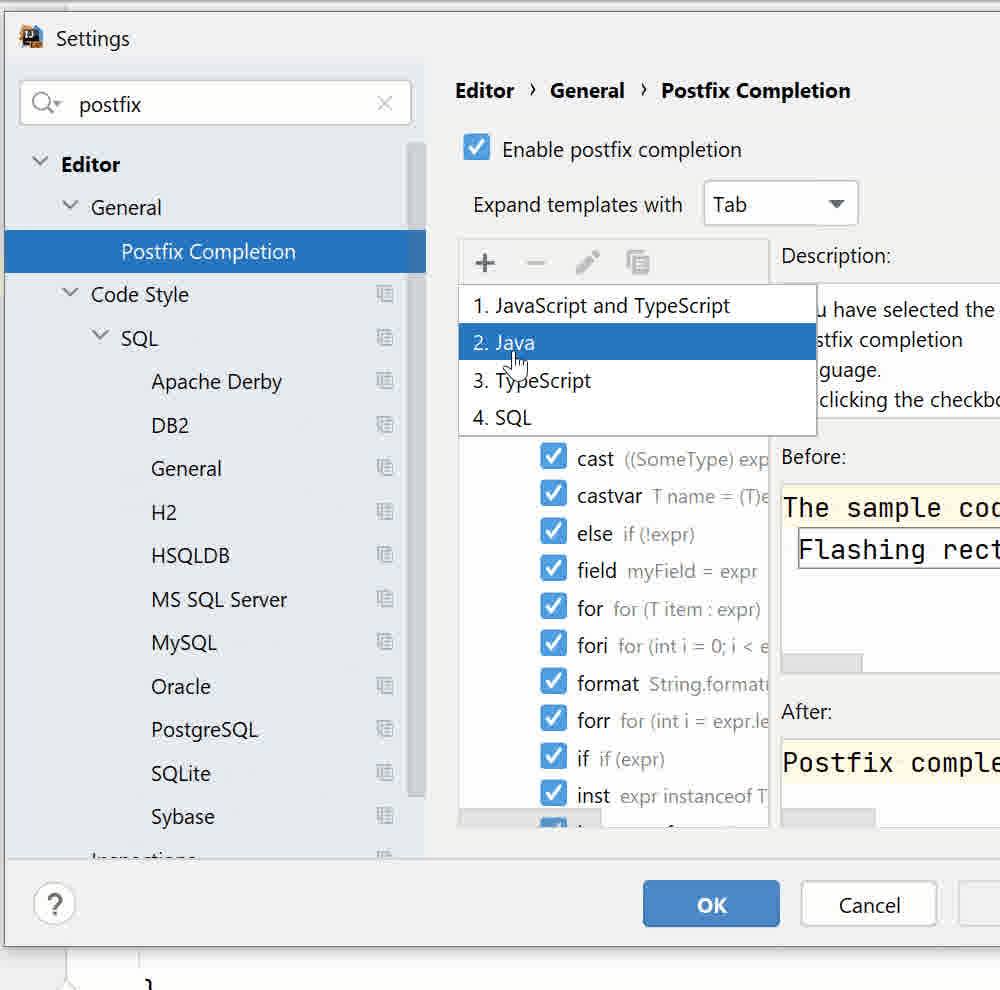Clear the postfix search text
1000x990 pixels.
coord(385,103)
